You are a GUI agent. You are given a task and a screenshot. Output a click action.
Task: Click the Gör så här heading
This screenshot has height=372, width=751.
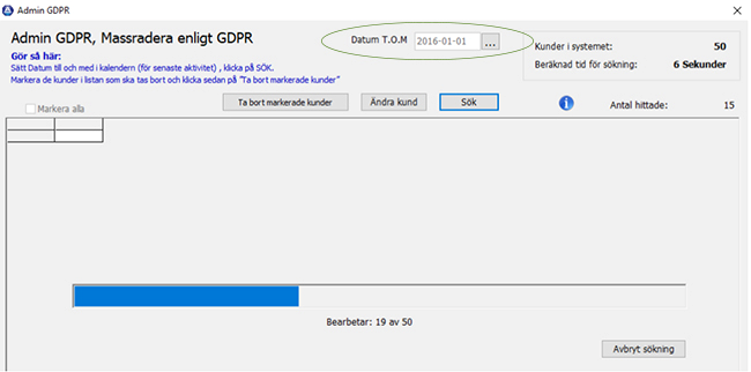click(35, 56)
